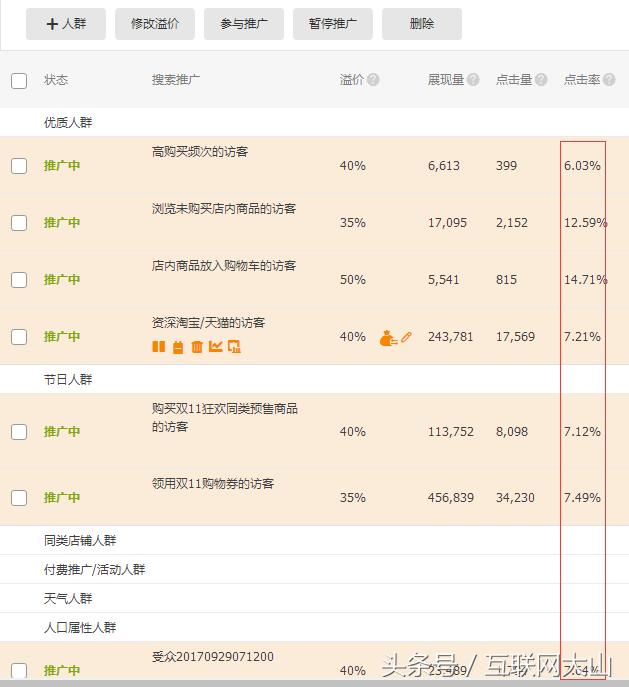629x687 pixels.
Task: Check the box for 高购买频次的访客 row
Action: click(x=19, y=166)
